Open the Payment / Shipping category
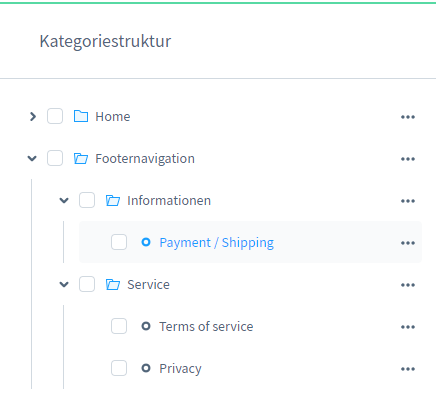 pos(216,242)
